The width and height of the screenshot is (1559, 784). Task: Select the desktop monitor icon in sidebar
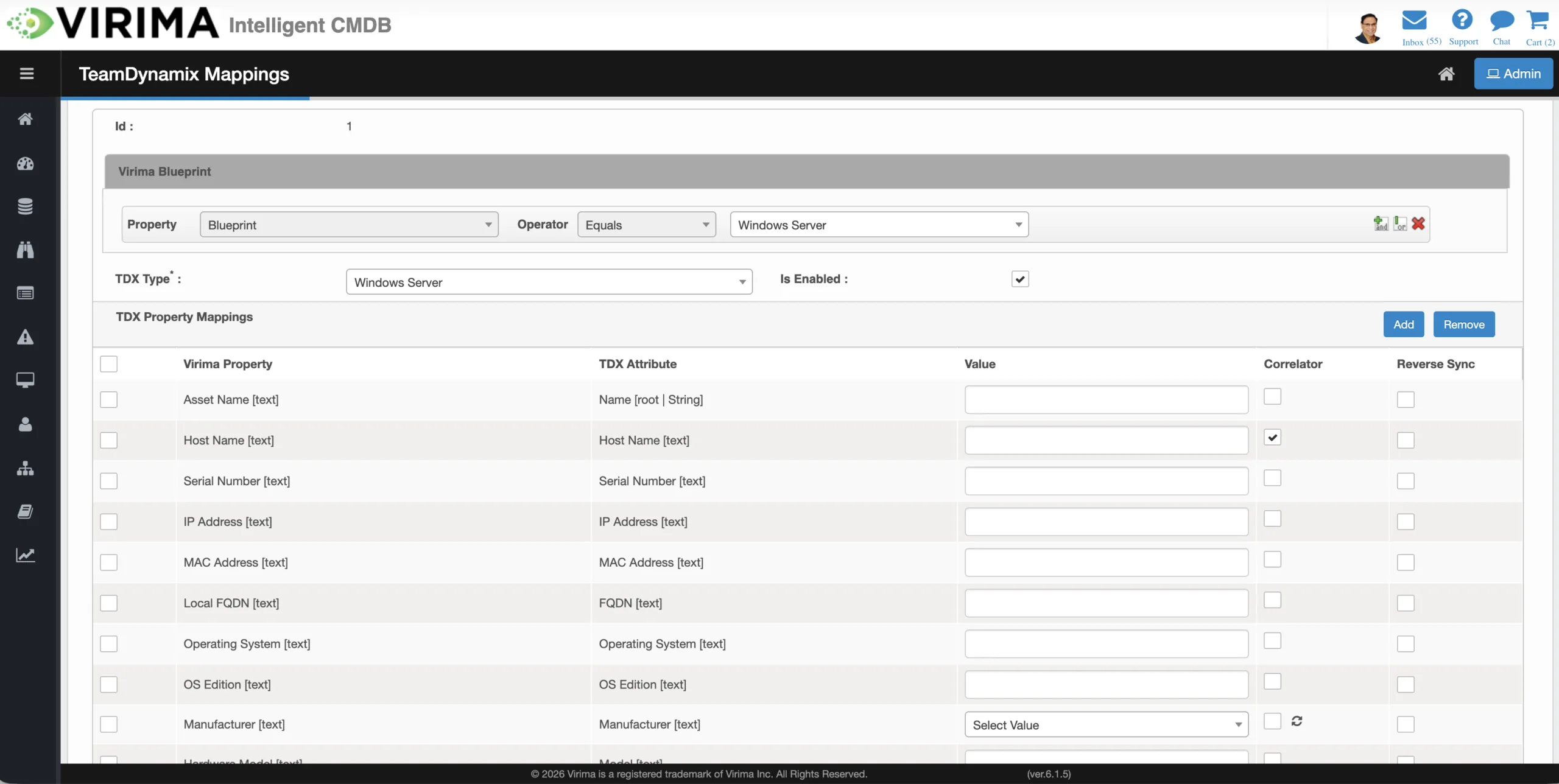25,380
